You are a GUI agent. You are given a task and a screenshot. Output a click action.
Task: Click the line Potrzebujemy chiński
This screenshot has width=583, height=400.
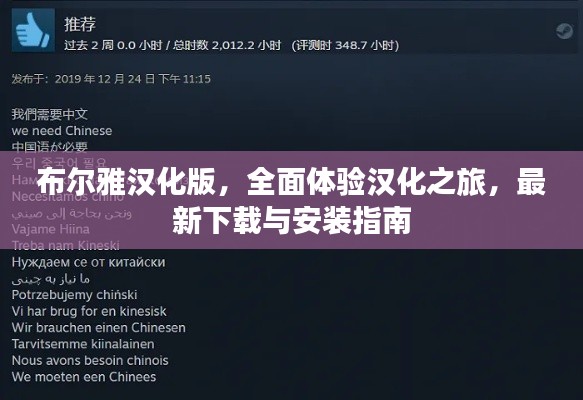pos(74,295)
